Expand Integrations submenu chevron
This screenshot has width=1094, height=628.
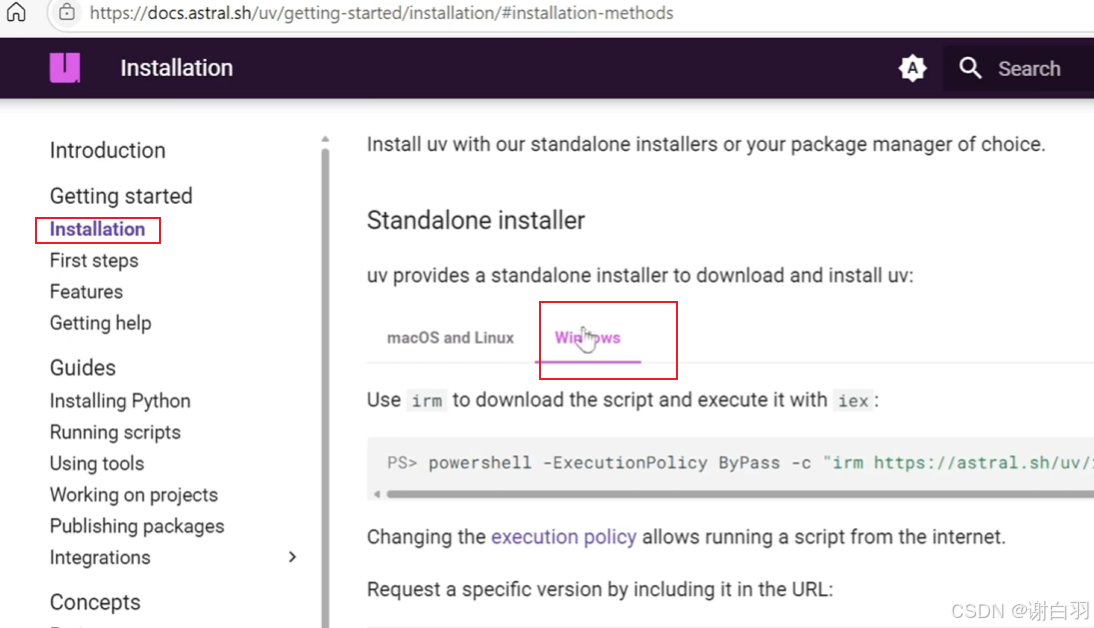[x=292, y=557]
